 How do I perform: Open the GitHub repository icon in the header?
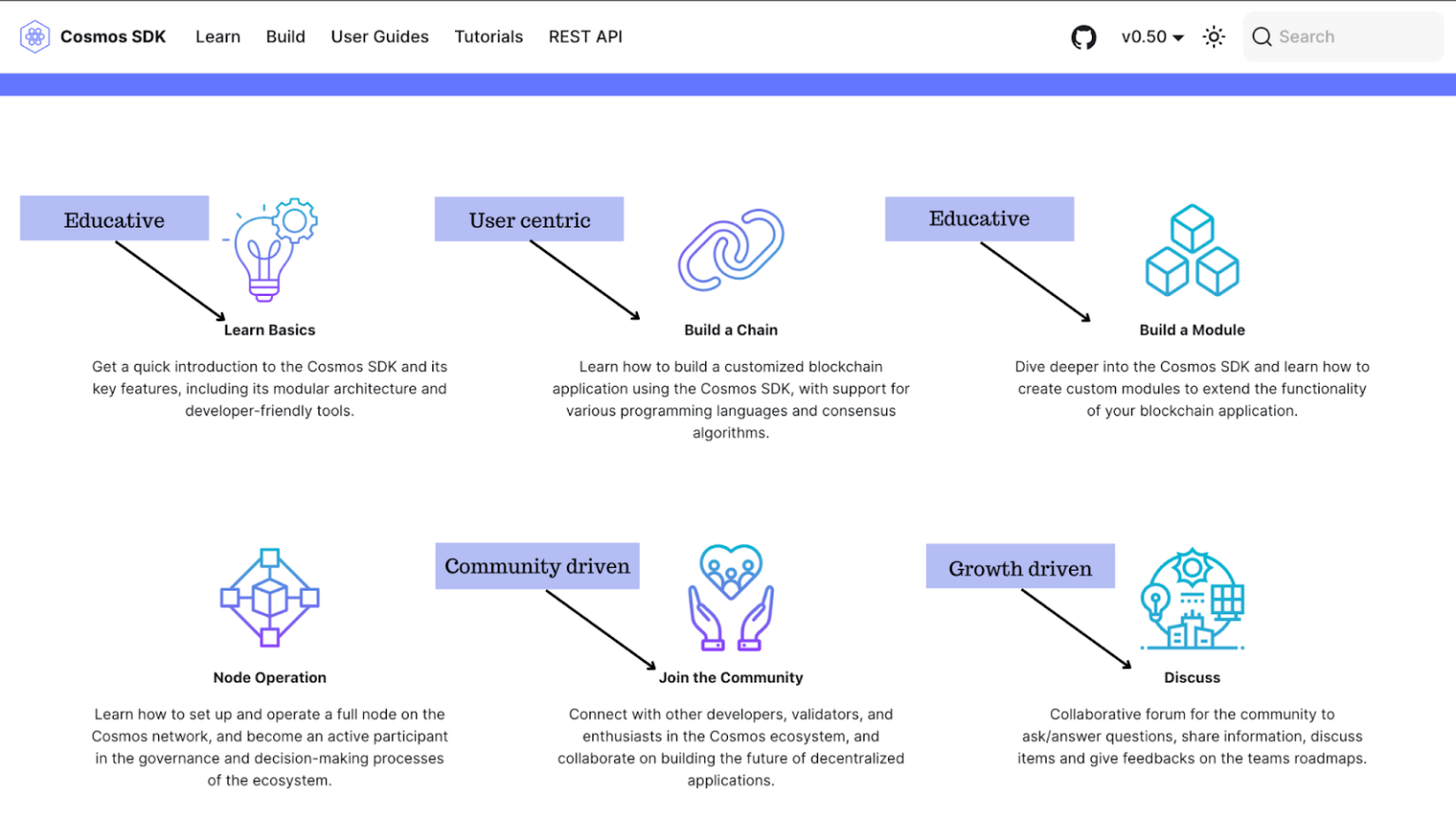tap(1083, 36)
